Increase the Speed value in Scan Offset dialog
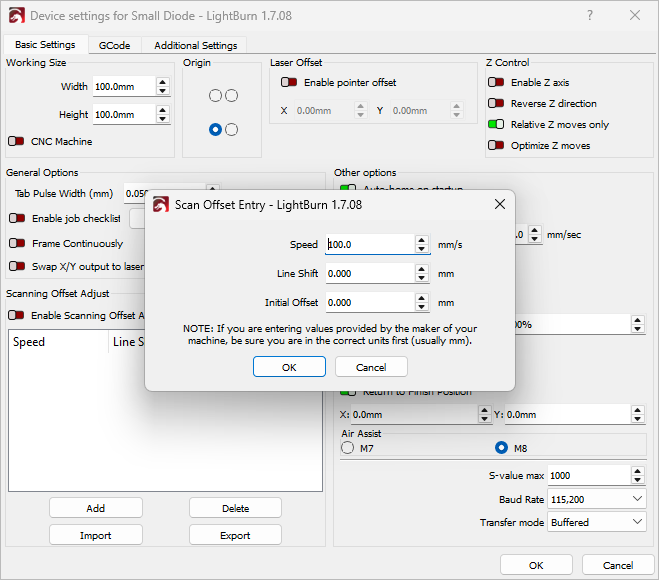Screen dimensions: 659x580 coord(422,240)
